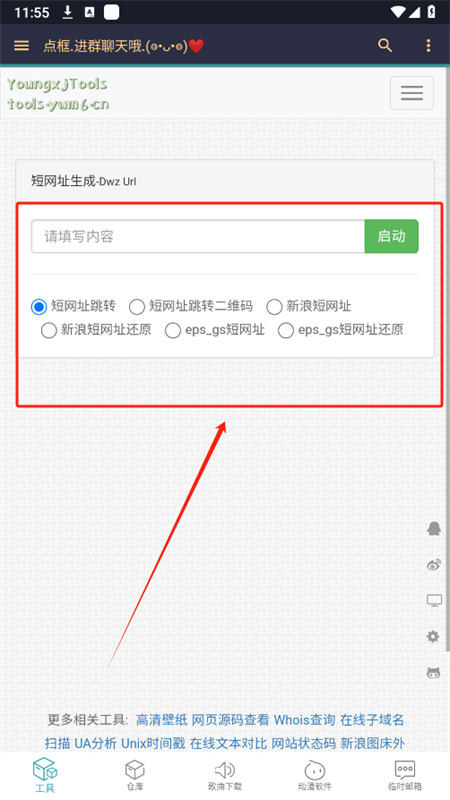Go to the 临时邮箱 bottom tab
This screenshot has height=800, width=450.
pyautogui.click(x=405, y=776)
